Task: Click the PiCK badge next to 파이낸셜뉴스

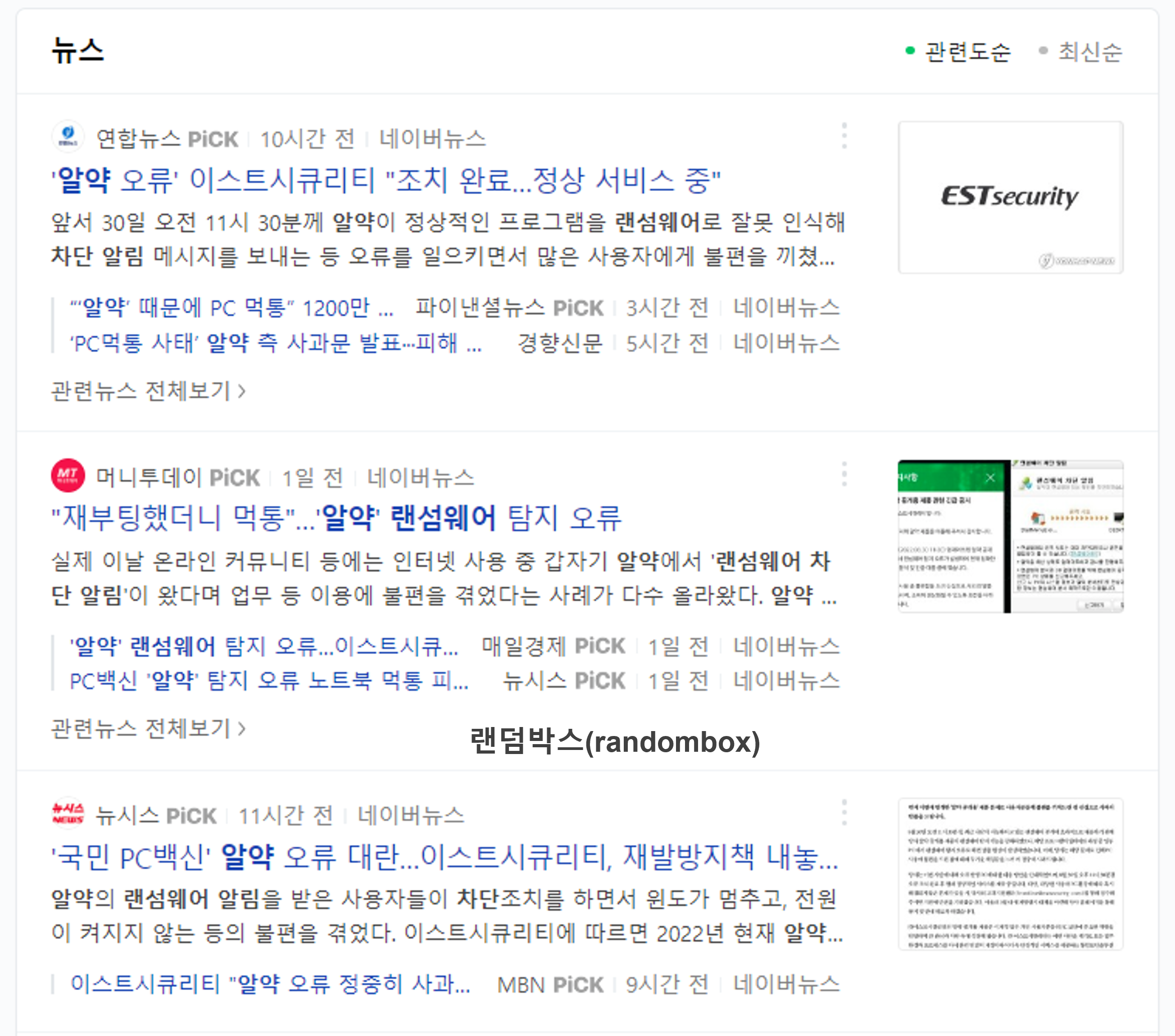Action: click(x=581, y=308)
